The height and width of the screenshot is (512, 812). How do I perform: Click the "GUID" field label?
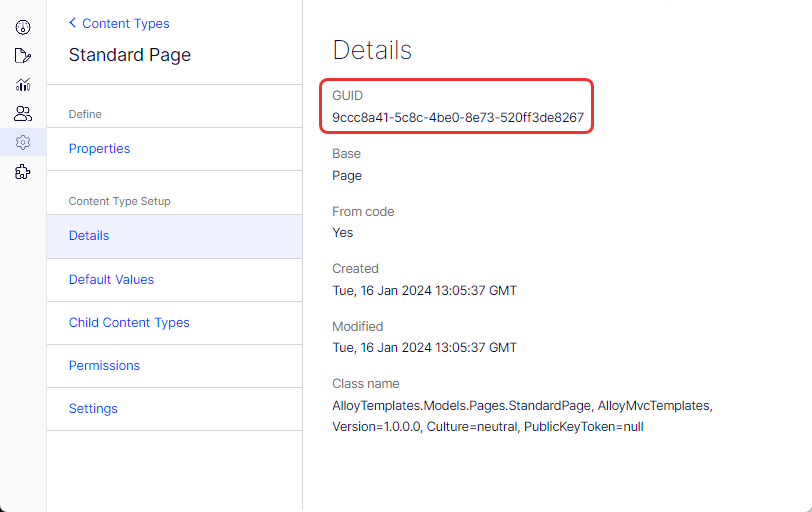point(347,96)
